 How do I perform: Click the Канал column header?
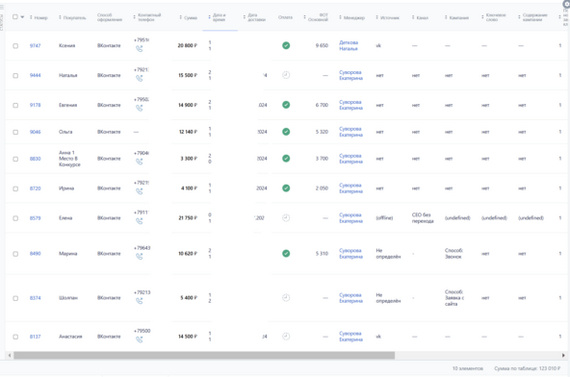pos(422,17)
